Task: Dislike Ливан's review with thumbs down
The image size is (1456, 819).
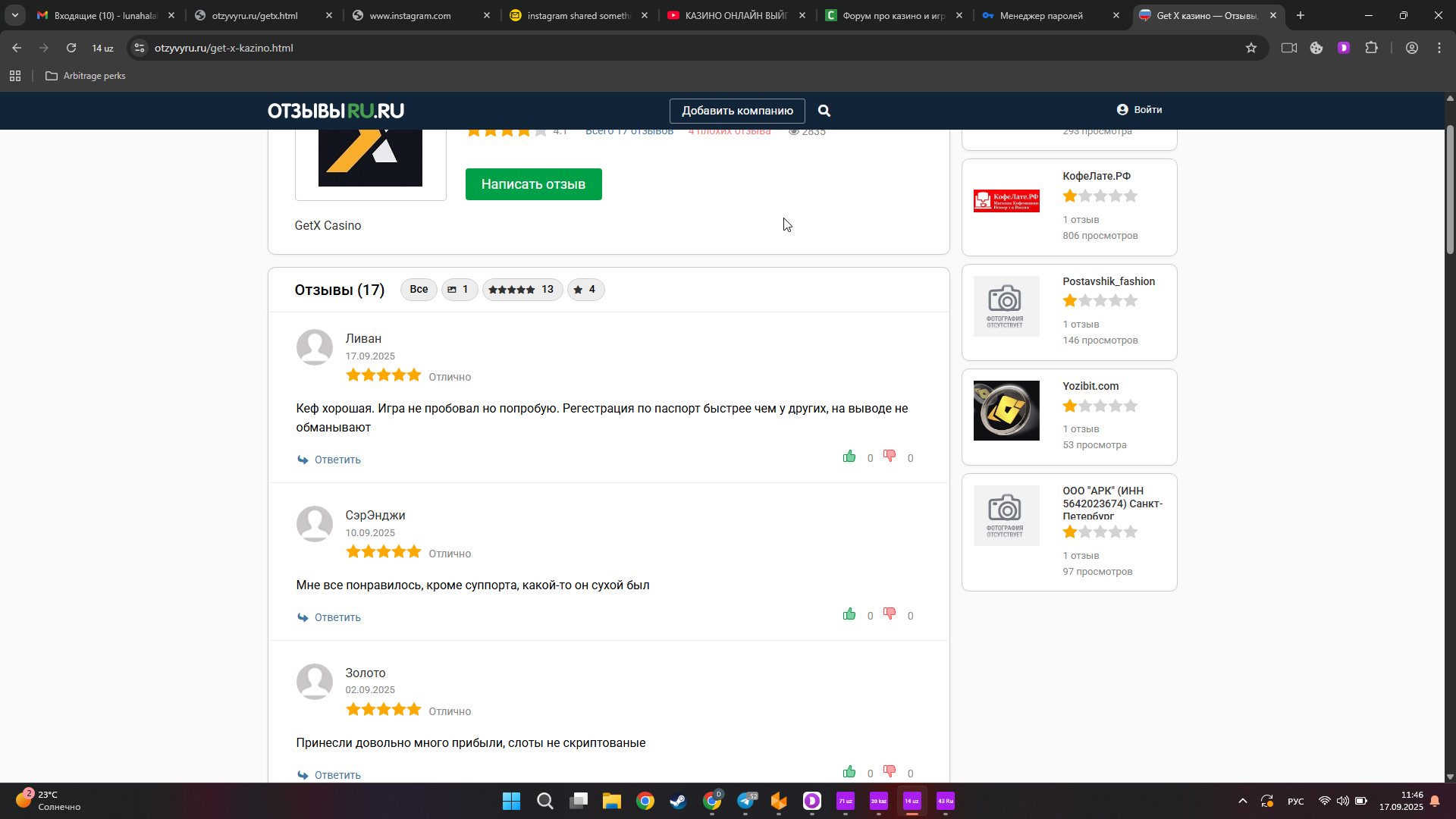Action: [x=890, y=457]
